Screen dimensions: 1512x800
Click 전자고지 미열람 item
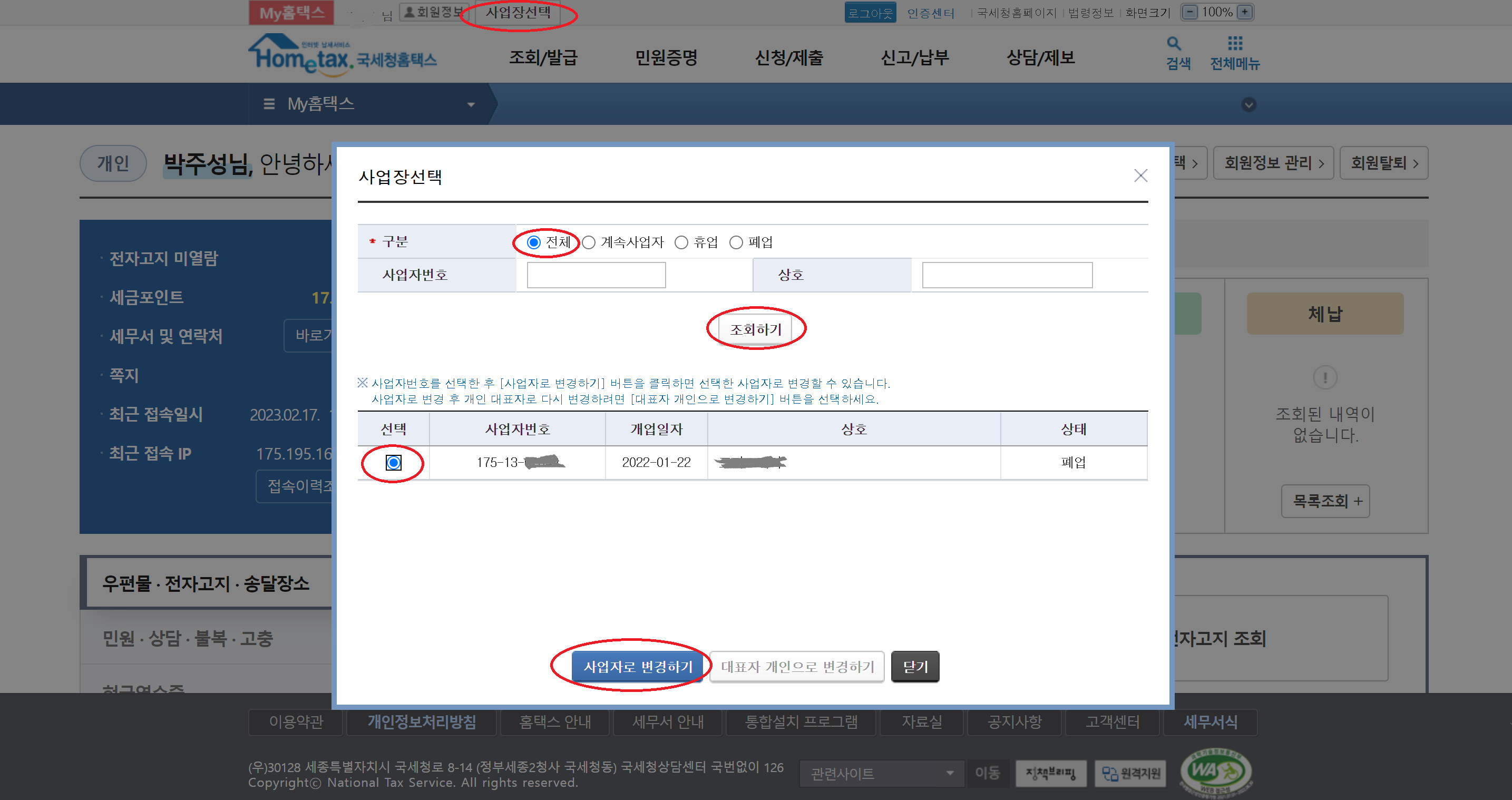pos(163,258)
